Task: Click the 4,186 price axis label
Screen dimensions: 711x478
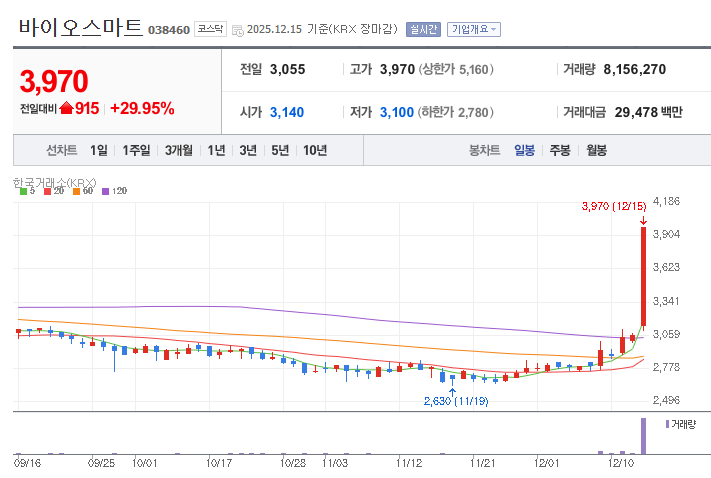Action: point(666,201)
